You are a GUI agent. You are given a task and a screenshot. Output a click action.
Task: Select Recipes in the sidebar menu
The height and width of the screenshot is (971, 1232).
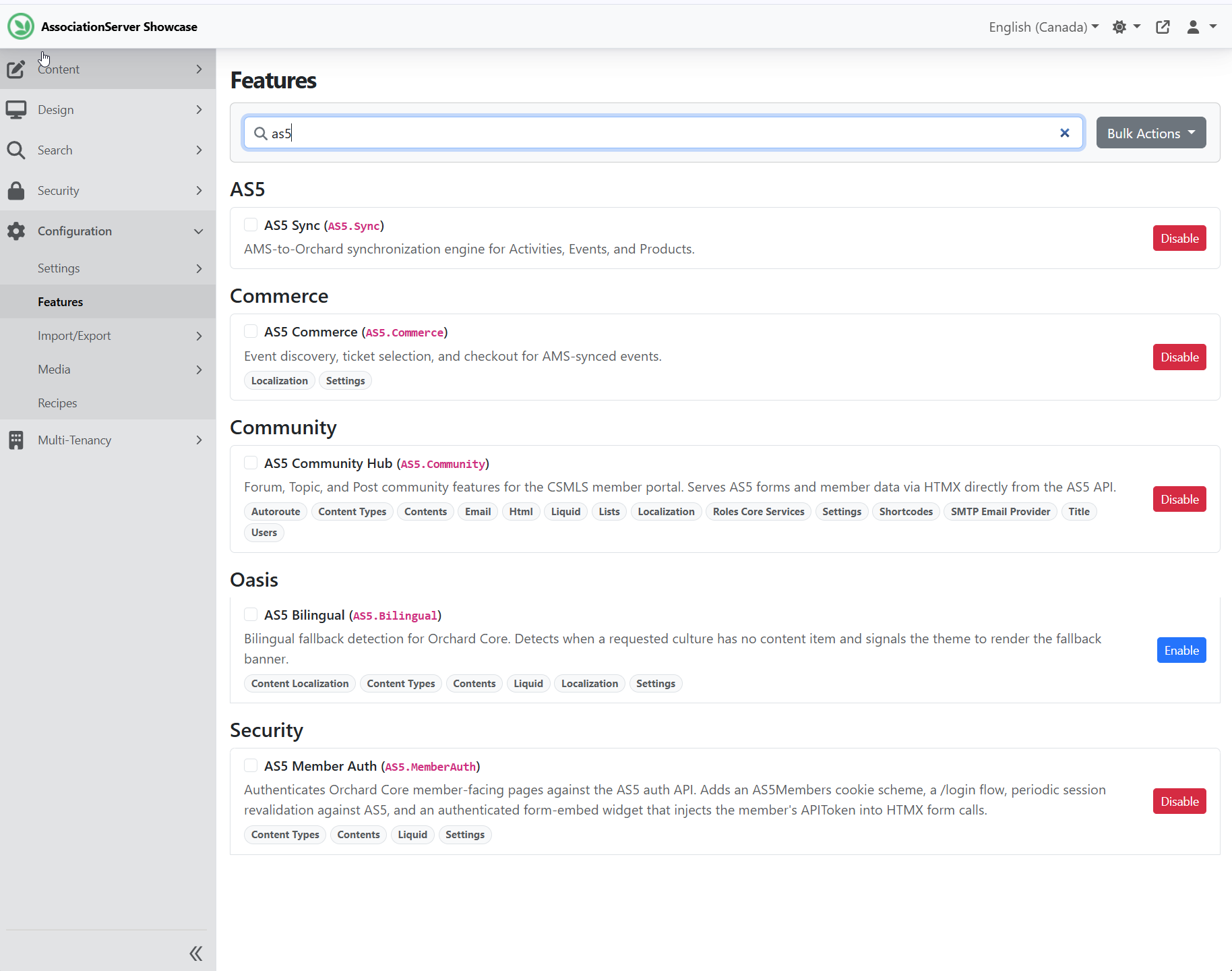(x=57, y=403)
